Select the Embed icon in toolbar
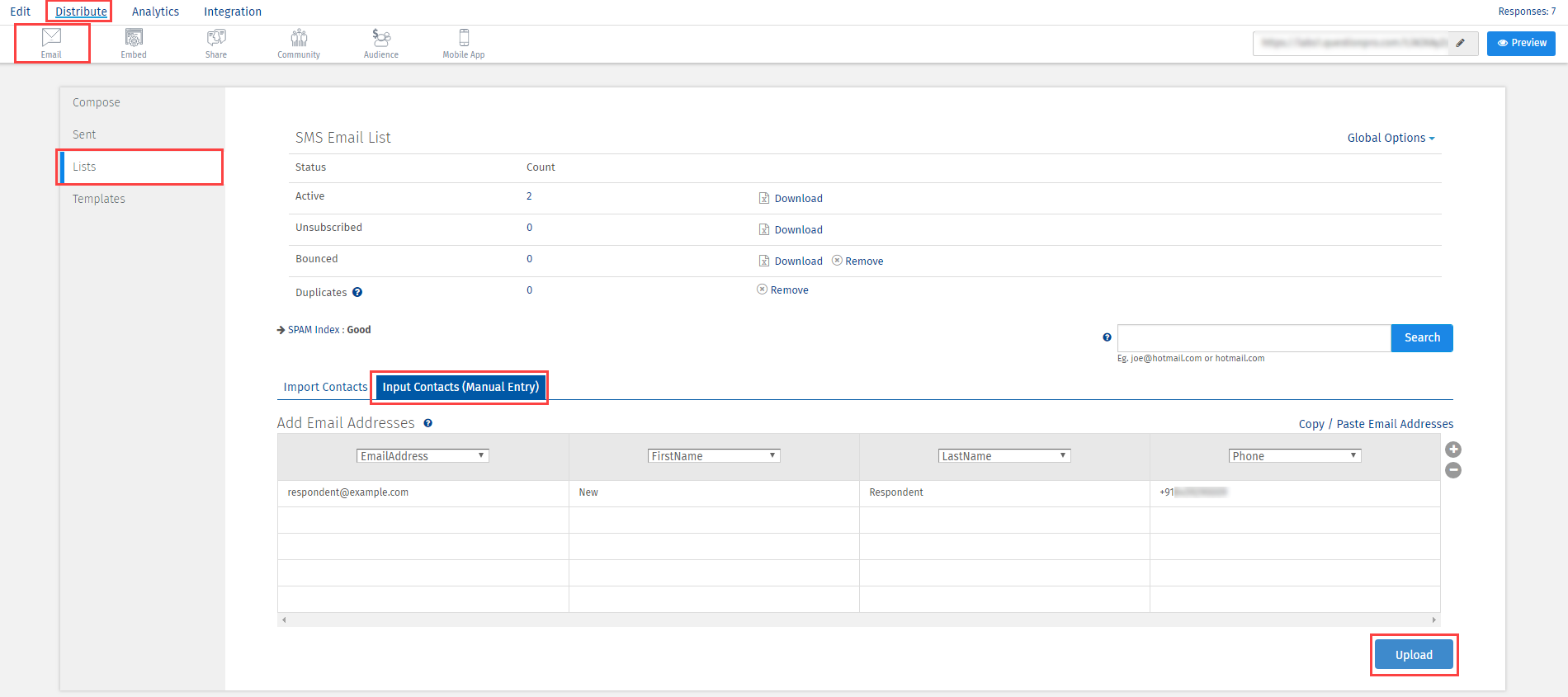 coord(134,43)
